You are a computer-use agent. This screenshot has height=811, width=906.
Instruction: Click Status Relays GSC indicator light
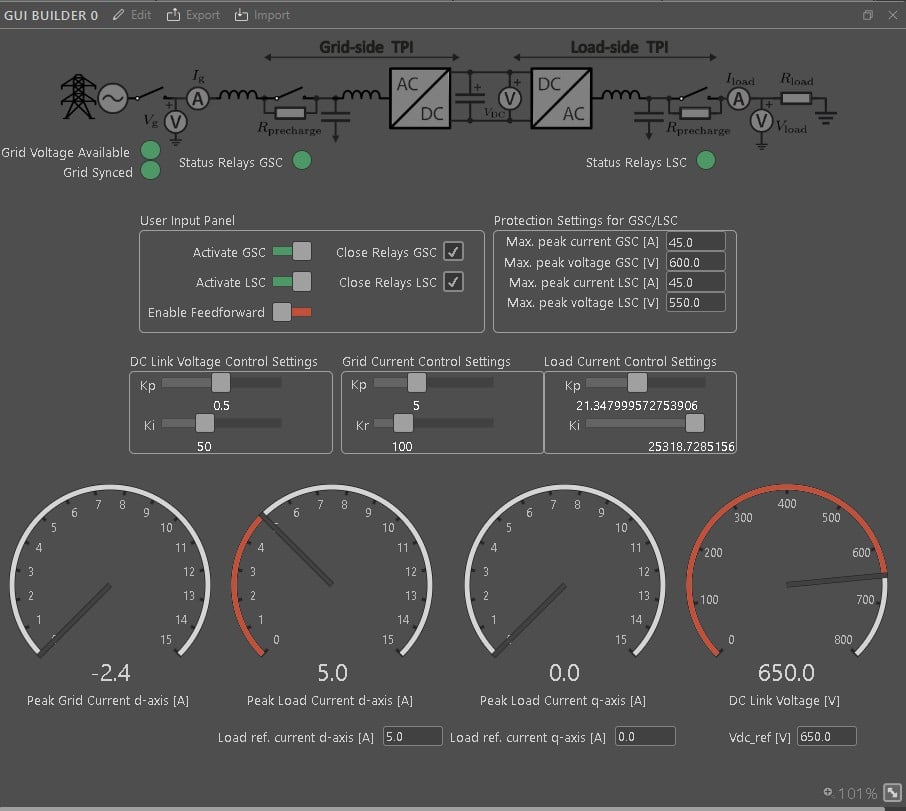pyautogui.click(x=301, y=160)
